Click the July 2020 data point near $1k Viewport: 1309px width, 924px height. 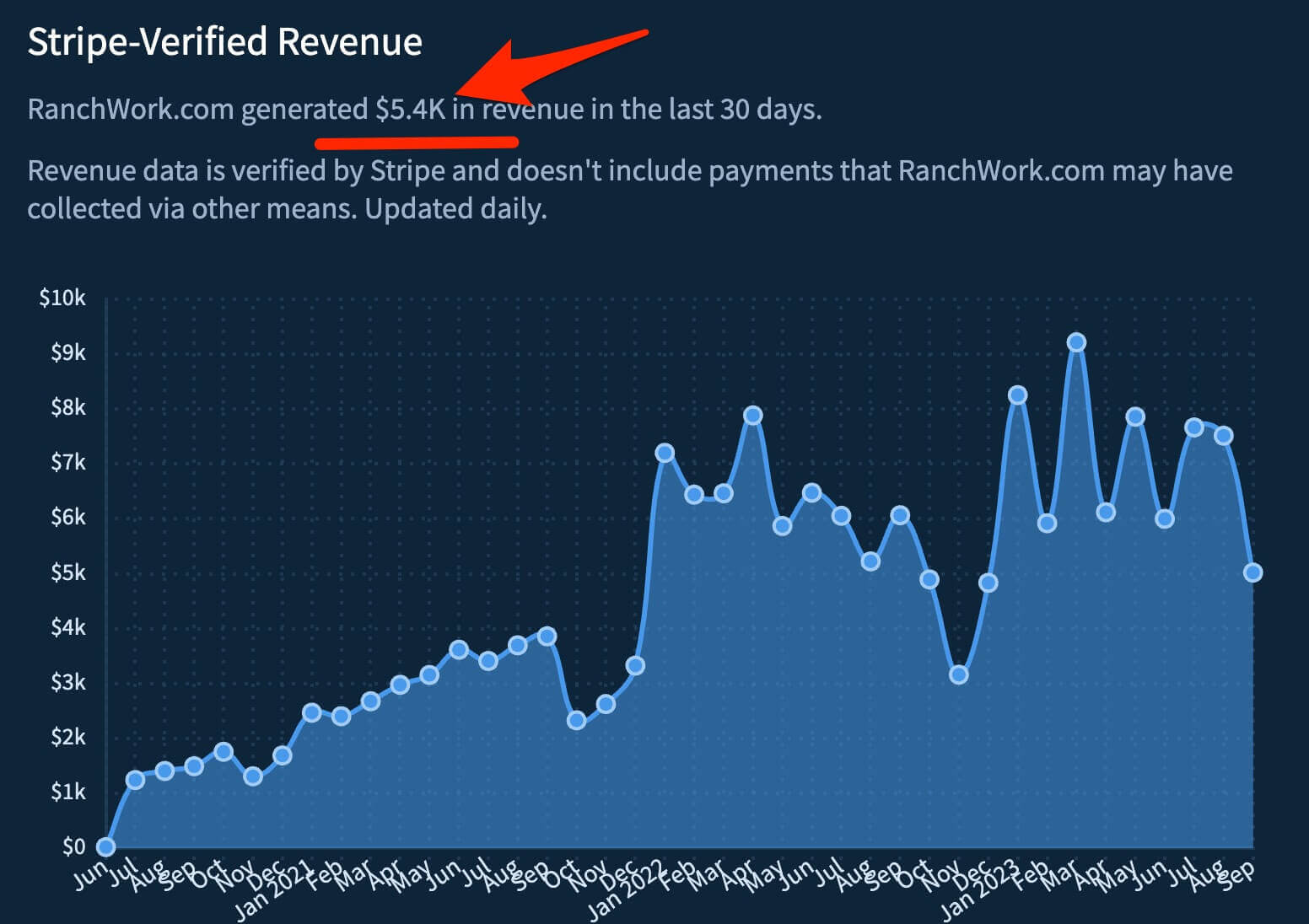(135, 780)
